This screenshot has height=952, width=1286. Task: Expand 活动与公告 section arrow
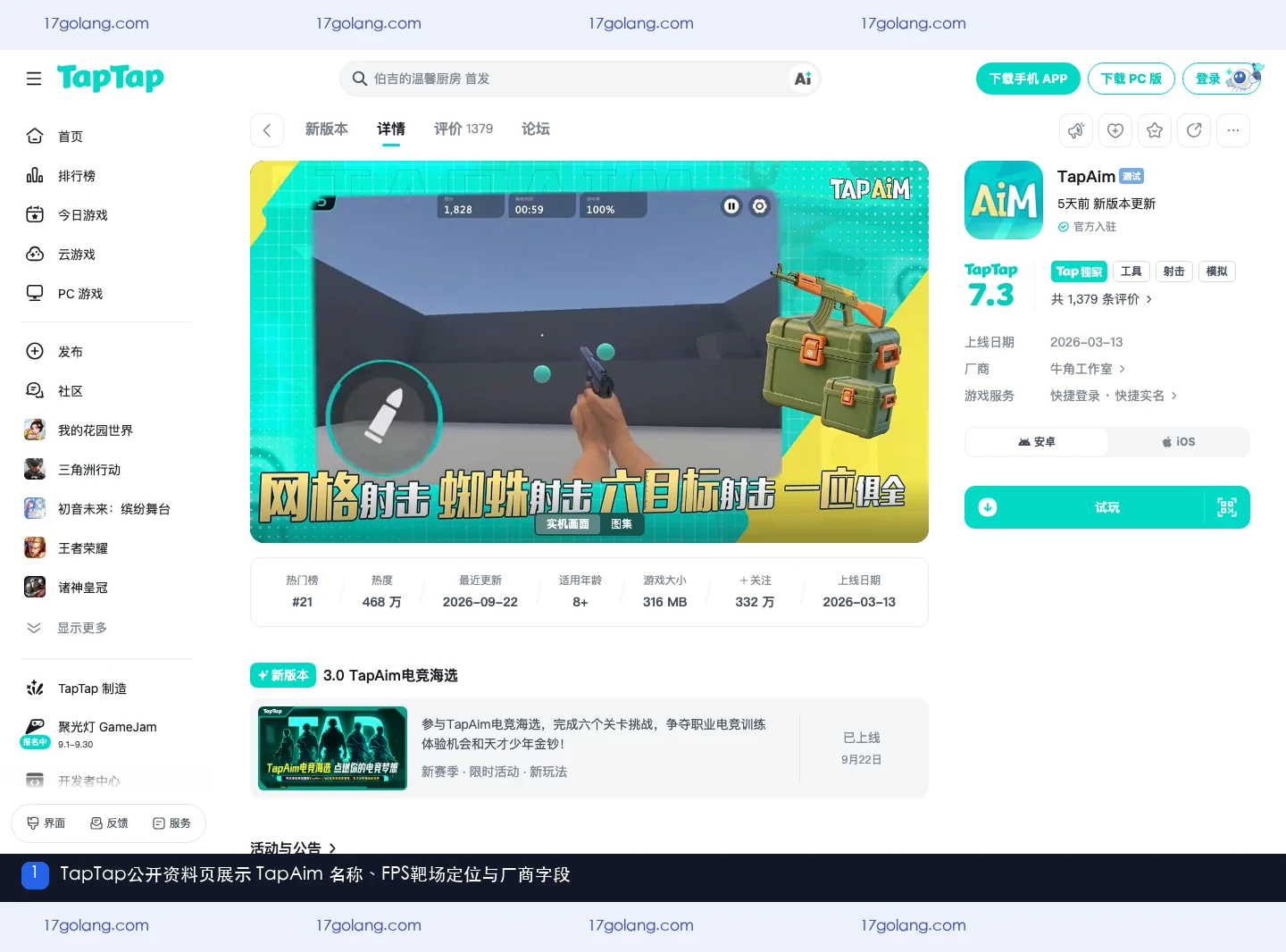332,848
